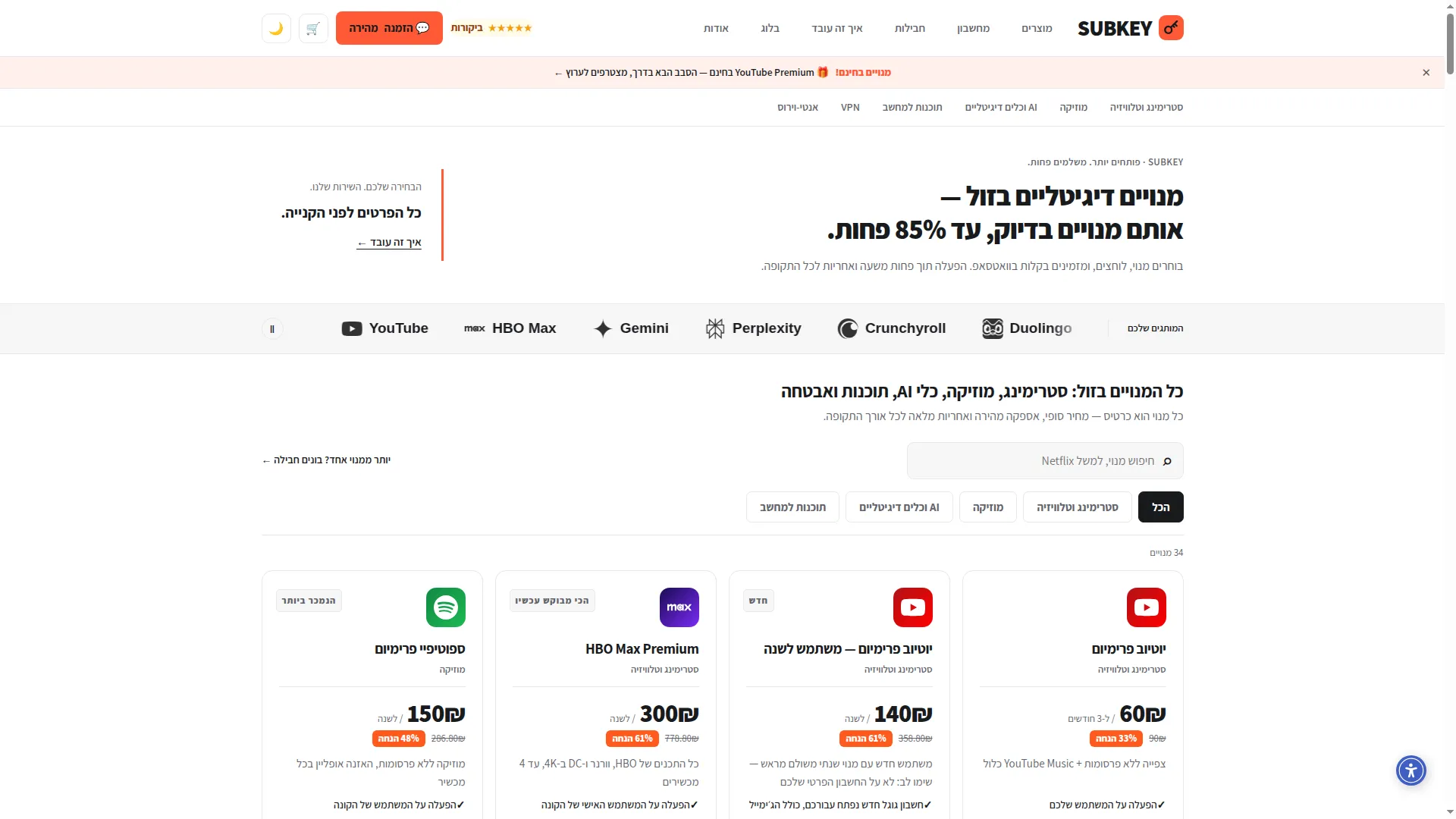1456x819 pixels.
Task: Click the 140₪ price text
Action: 903,714
